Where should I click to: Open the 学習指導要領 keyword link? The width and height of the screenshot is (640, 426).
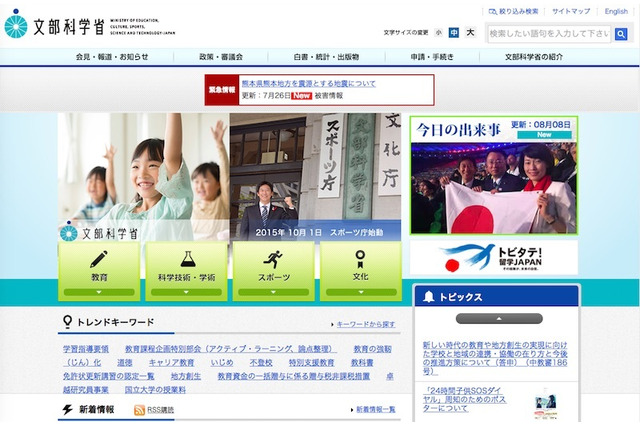[x=86, y=349]
